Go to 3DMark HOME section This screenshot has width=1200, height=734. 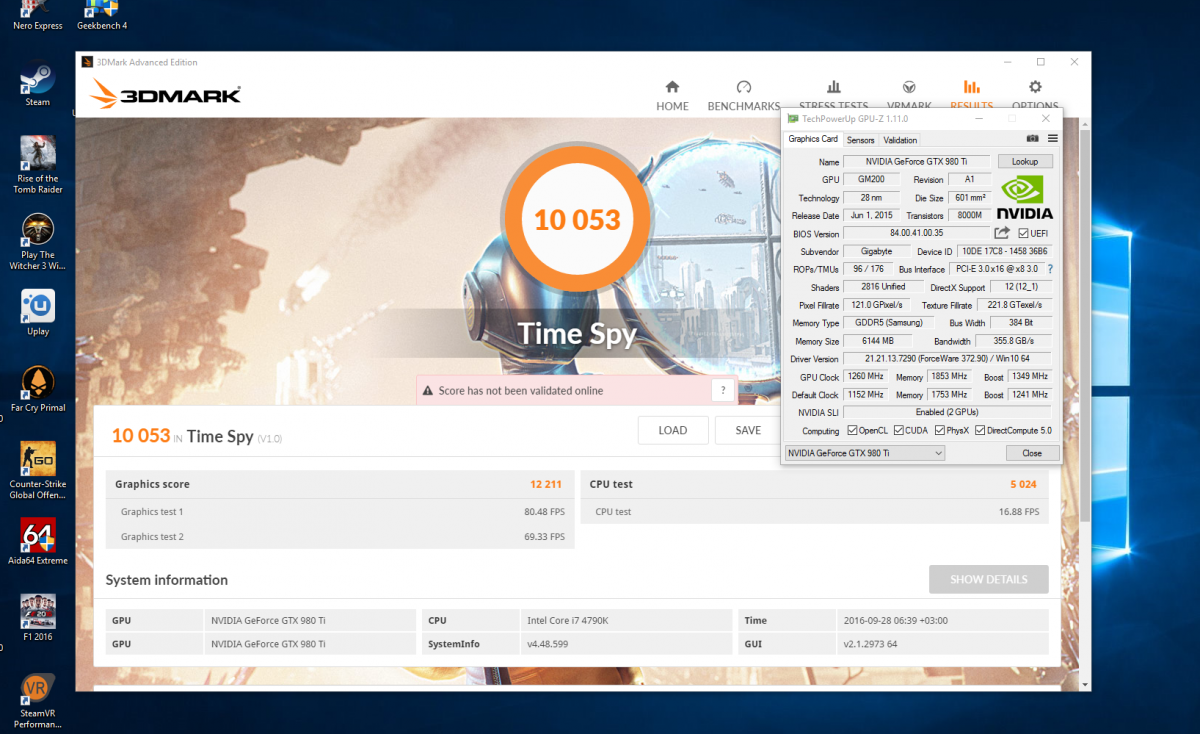point(672,96)
